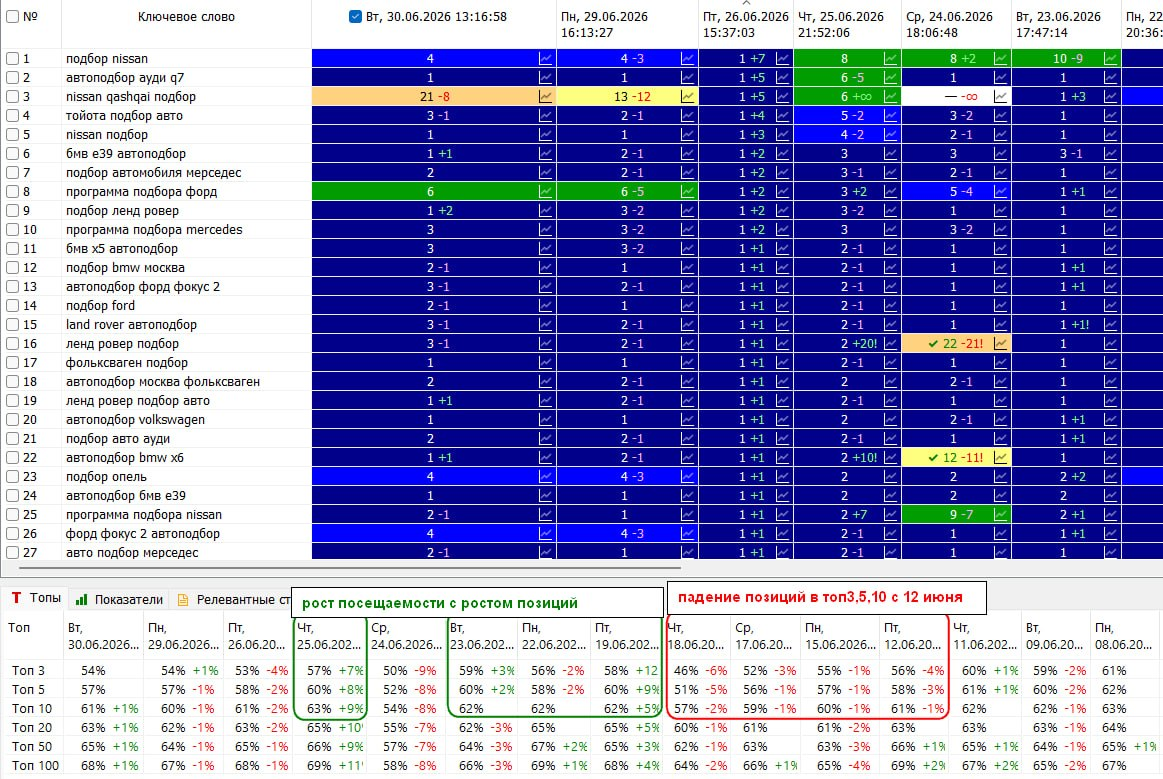Image resolution: width=1163 pixels, height=779 pixels.
Task: Tick checkbox for row 16 'ленд ровер подбор'
Action: 13,344
